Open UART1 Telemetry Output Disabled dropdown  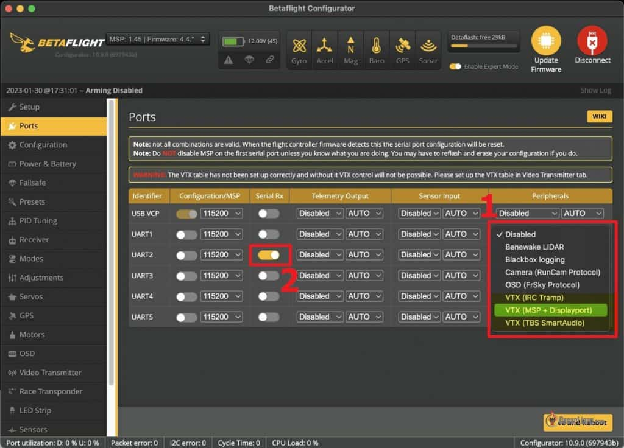pos(320,234)
